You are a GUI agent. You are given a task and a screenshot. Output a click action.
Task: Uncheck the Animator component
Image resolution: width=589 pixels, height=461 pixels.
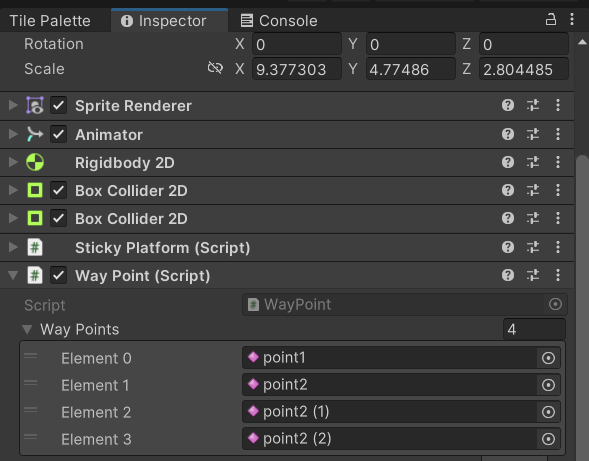click(59, 134)
